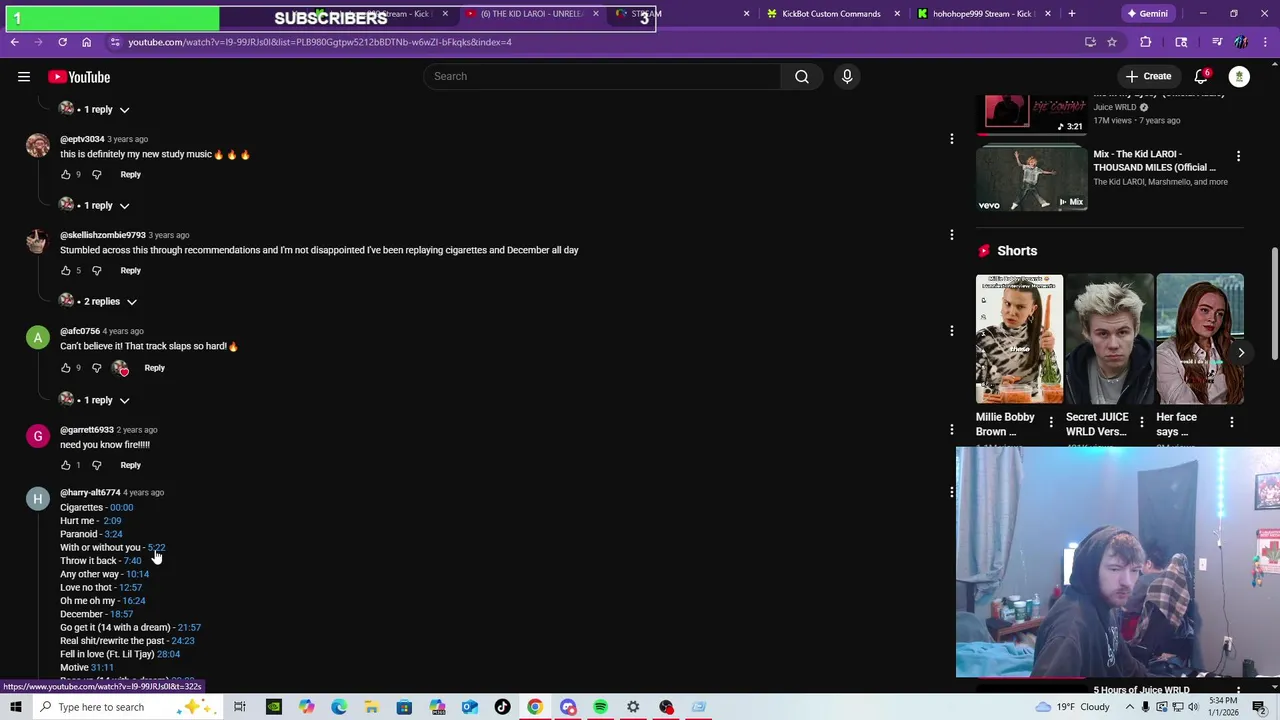This screenshot has width=1280, height=720.
Task: Dislike the @skellishzombie9793 comment
Action: tap(96, 270)
